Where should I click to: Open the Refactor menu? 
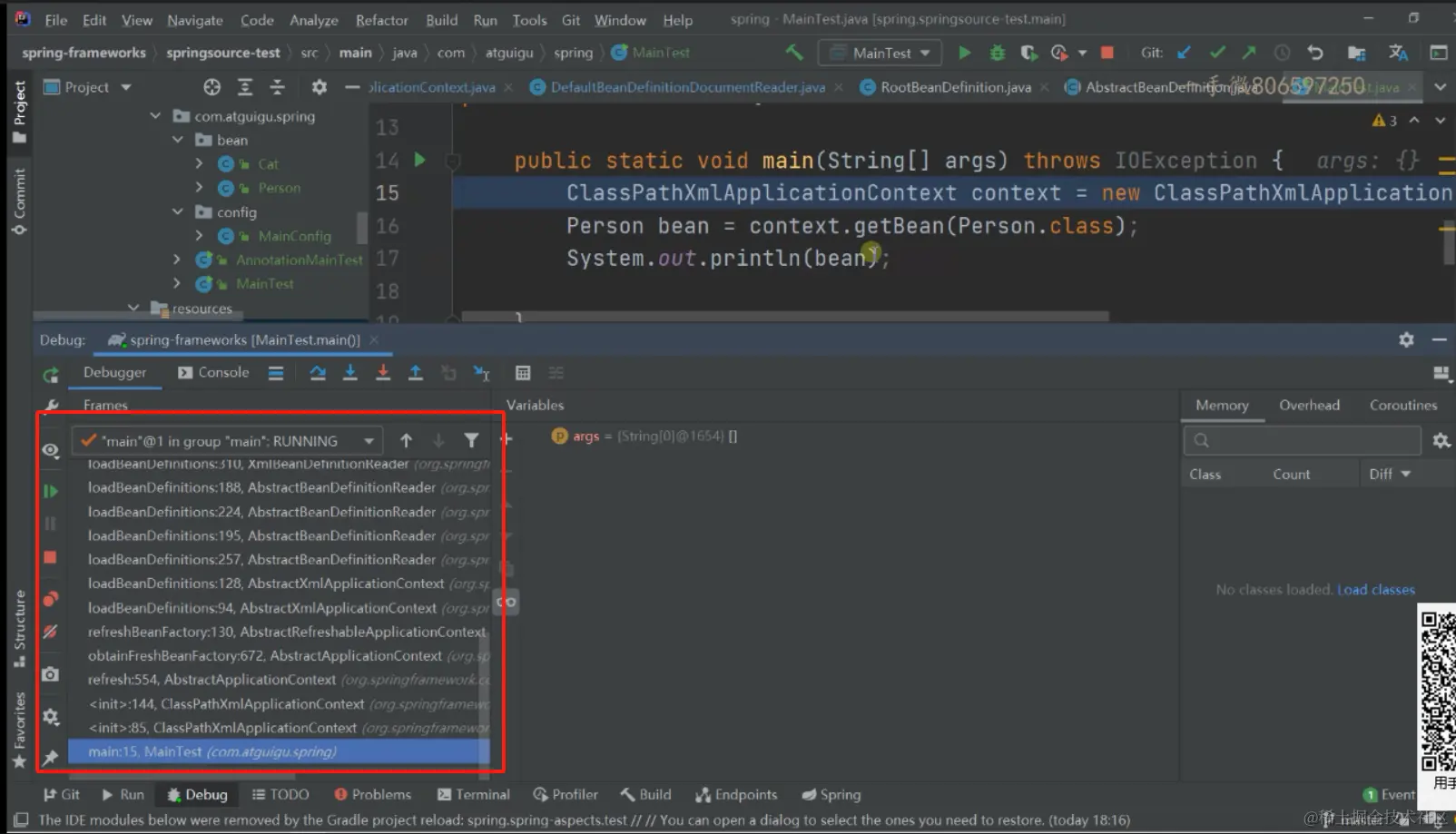(x=381, y=19)
